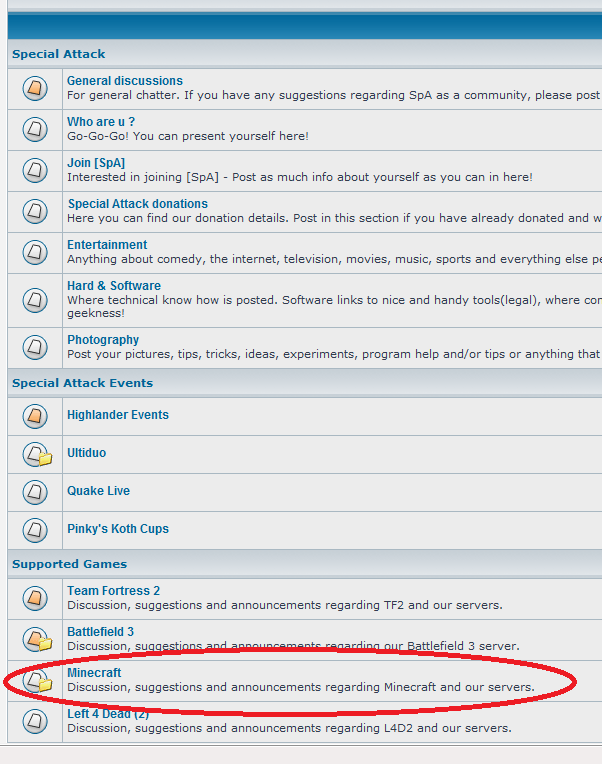Go to the Hard & Software forum
Image resolution: width=602 pixels, height=764 pixels.
pyautogui.click(x=114, y=286)
